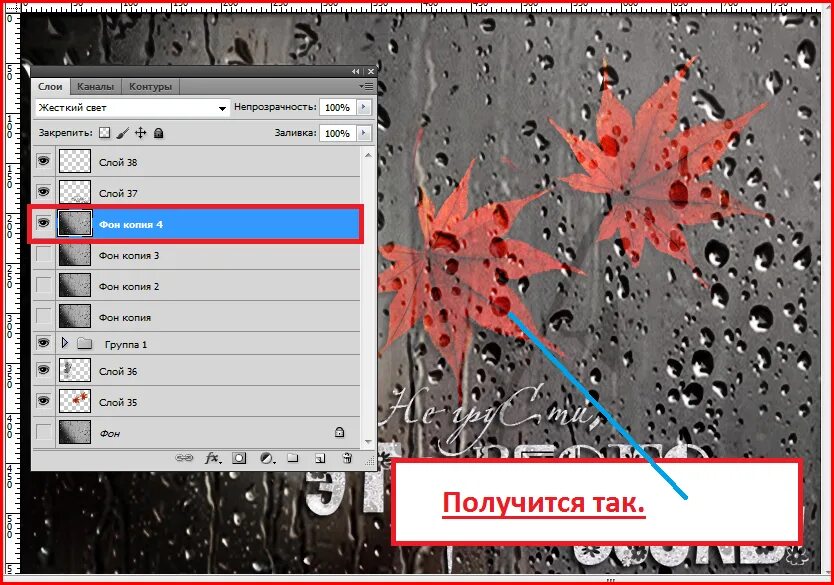Lock transparent pixels icon
The width and height of the screenshot is (834, 585).
coord(105,133)
